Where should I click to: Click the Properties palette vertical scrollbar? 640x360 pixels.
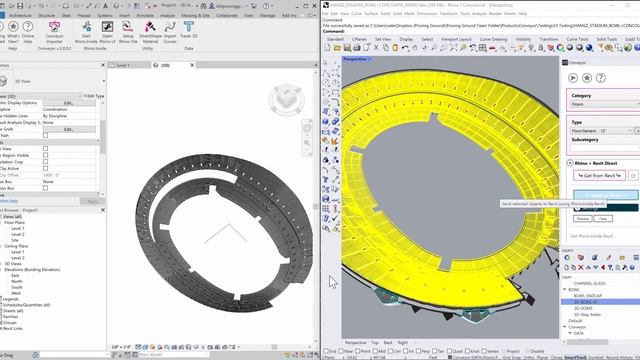(102, 137)
